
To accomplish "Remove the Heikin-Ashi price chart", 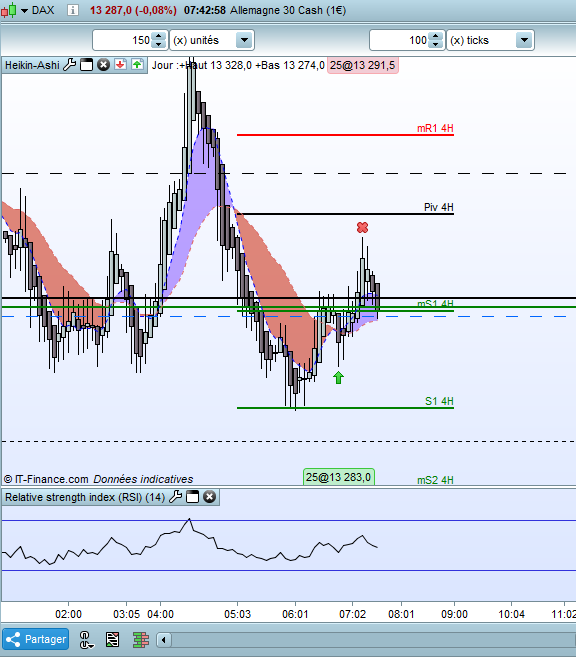I will pyautogui.click(x=103, y=65).
